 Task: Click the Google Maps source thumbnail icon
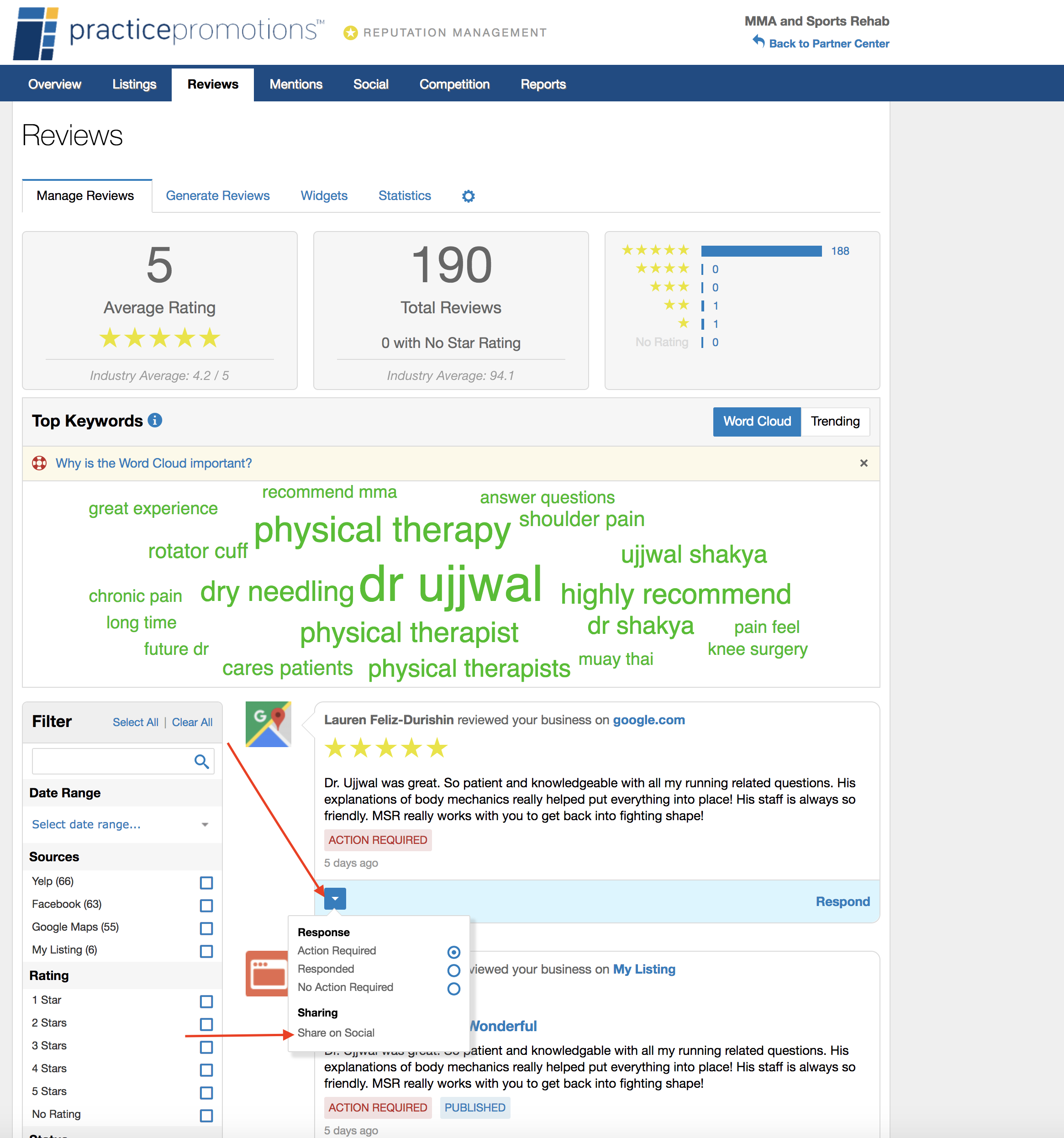coord(268,724)
